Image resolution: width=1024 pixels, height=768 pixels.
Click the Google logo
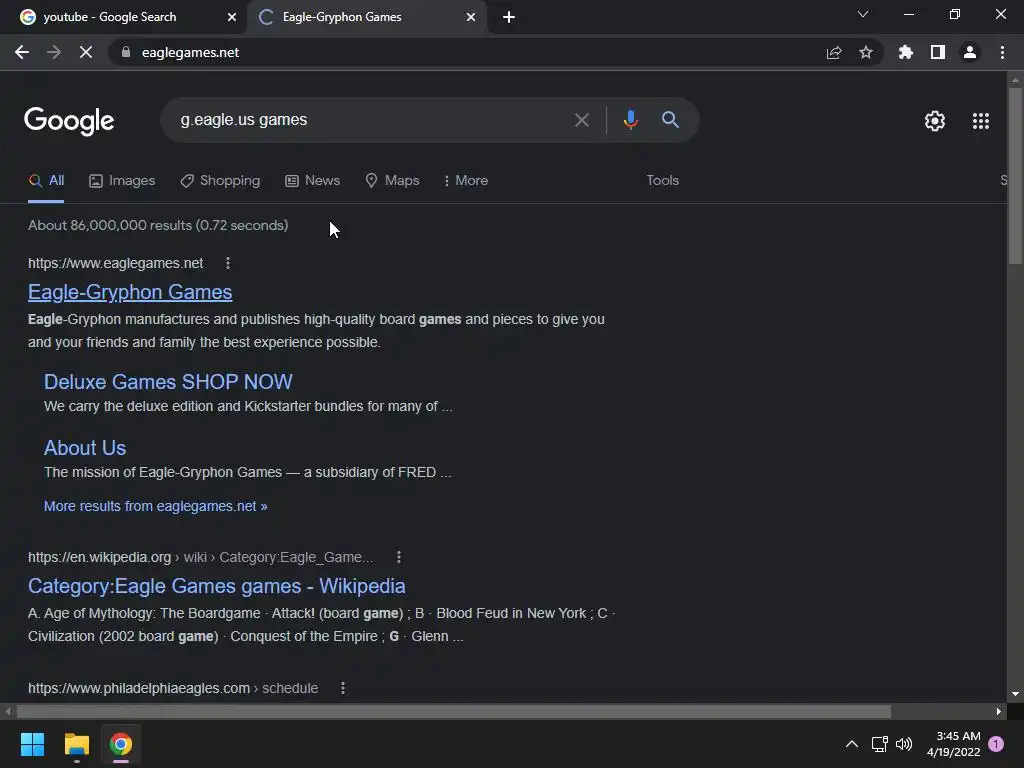[69, 121]
